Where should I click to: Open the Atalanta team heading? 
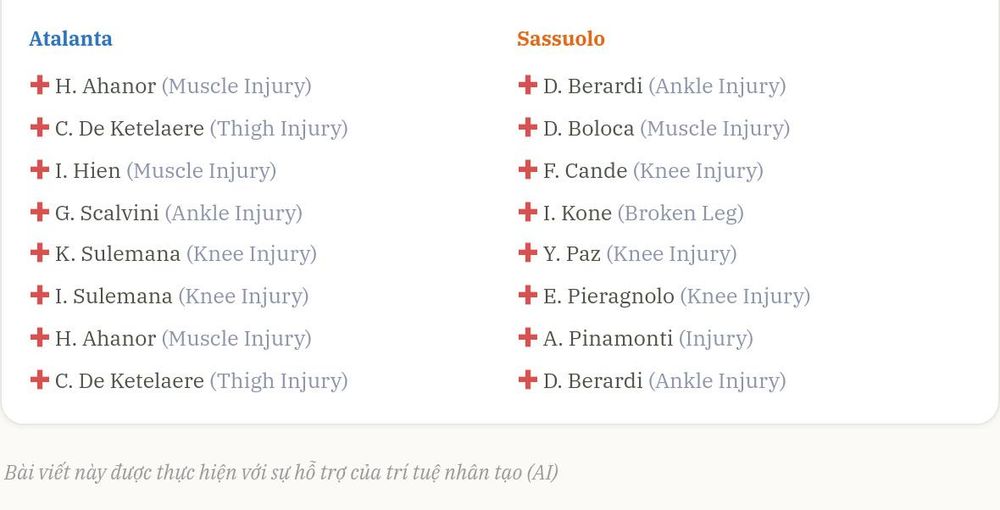point(70,38)
